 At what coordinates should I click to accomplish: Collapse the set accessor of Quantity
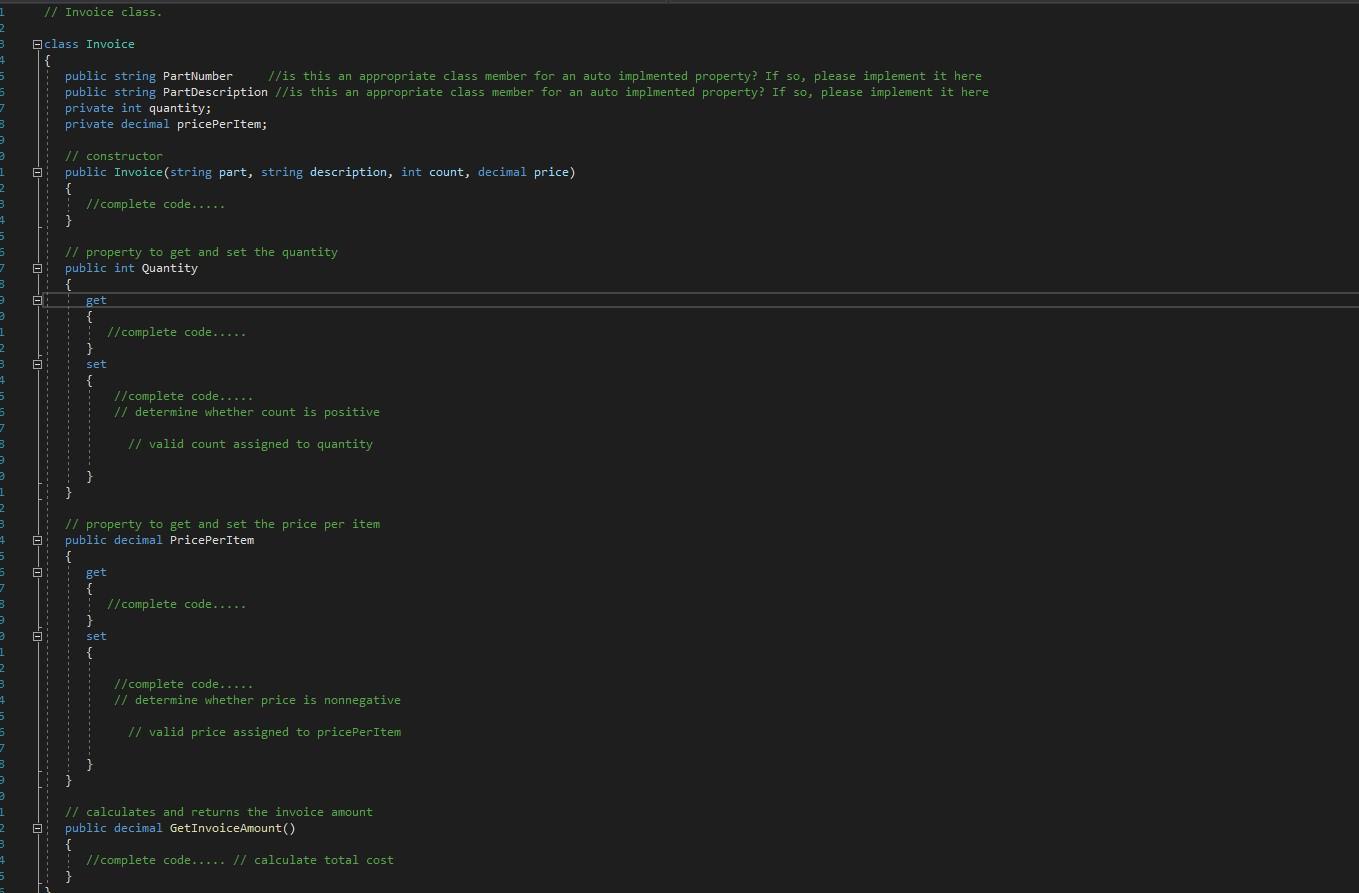click(x=36, y=363)
